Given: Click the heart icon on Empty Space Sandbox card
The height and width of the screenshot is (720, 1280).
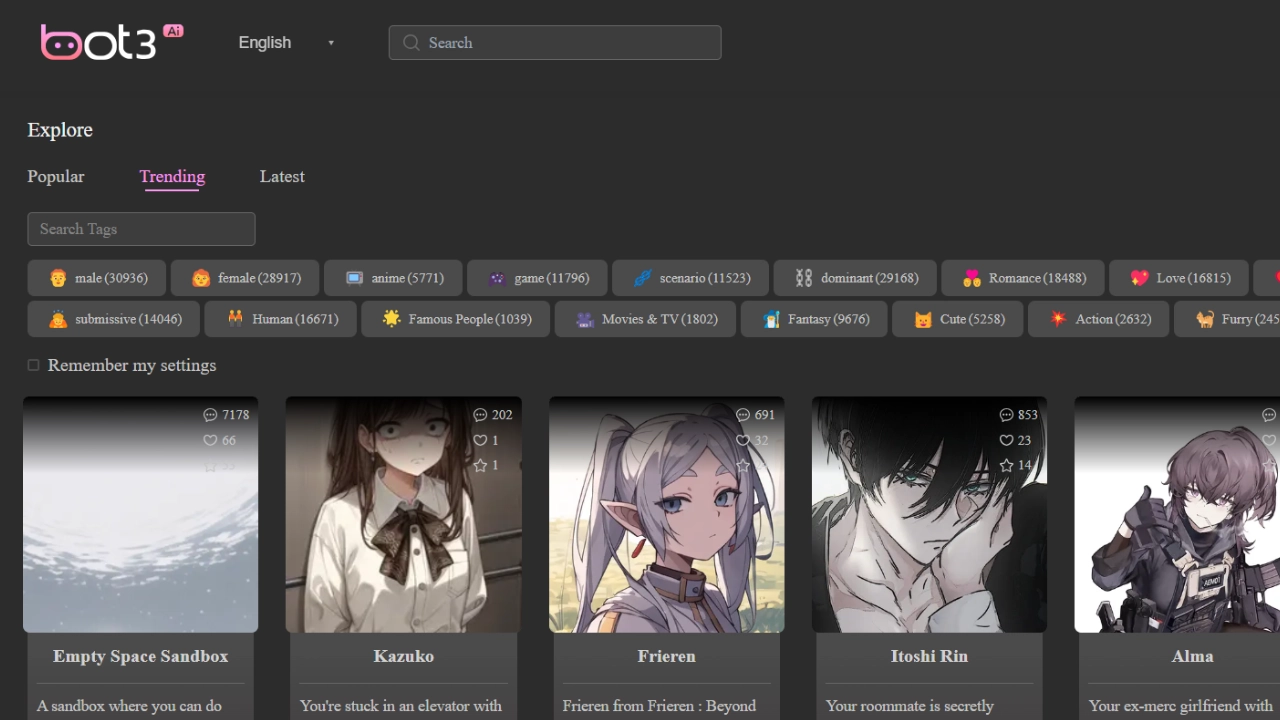Looking at the screenshot, I should tap(210, 440).
